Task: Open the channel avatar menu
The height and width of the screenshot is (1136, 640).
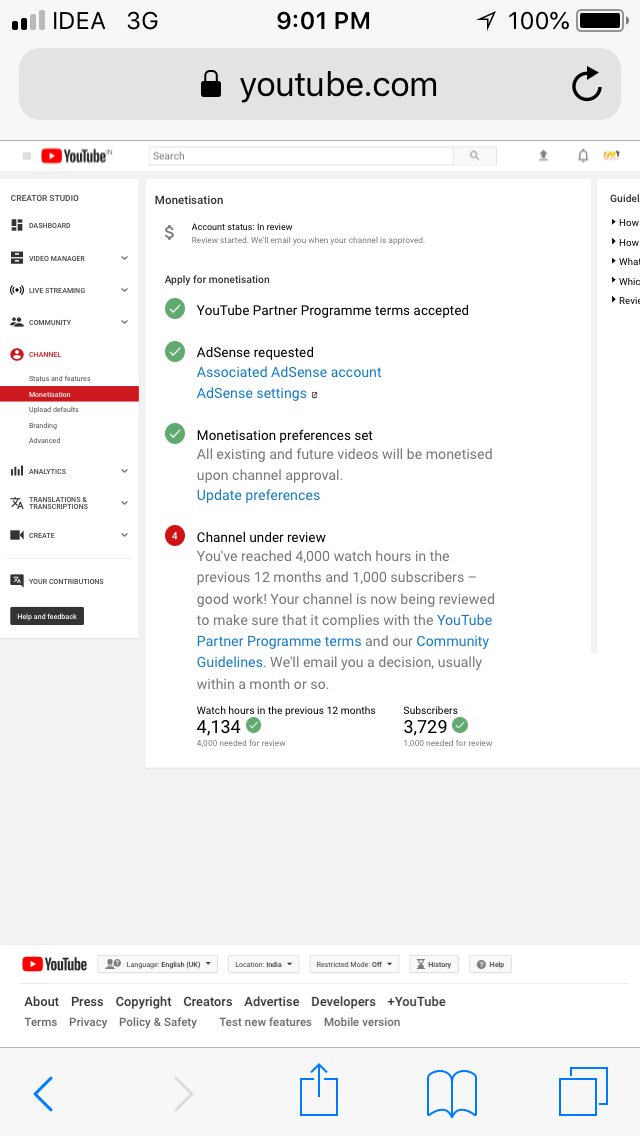Action: [x=612, y=155]
